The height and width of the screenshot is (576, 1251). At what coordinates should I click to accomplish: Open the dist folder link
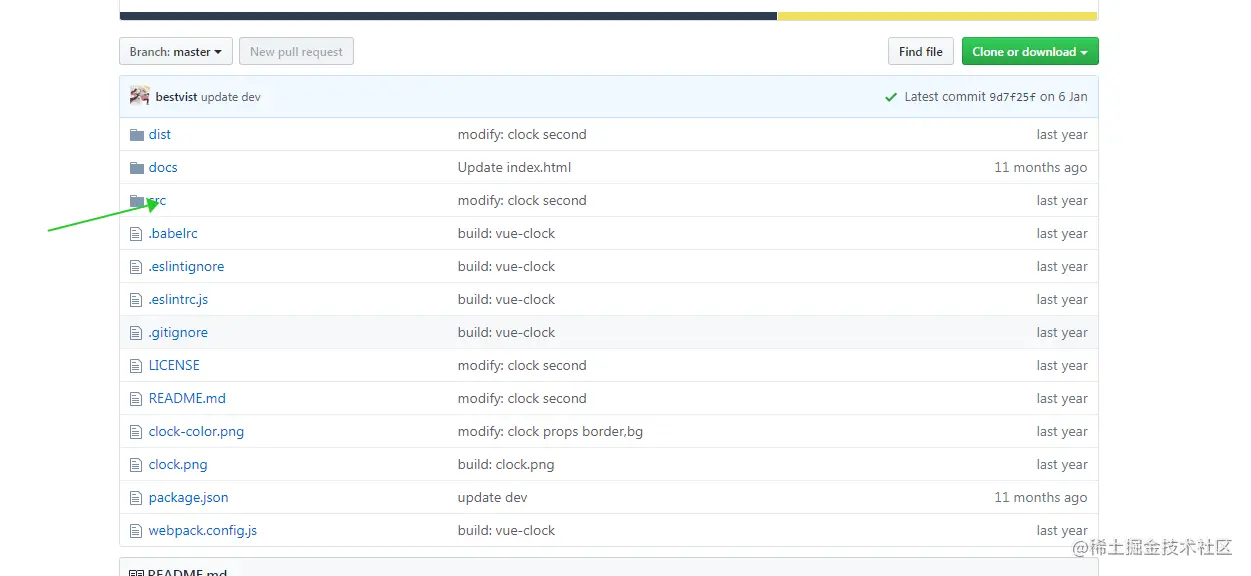160,135
